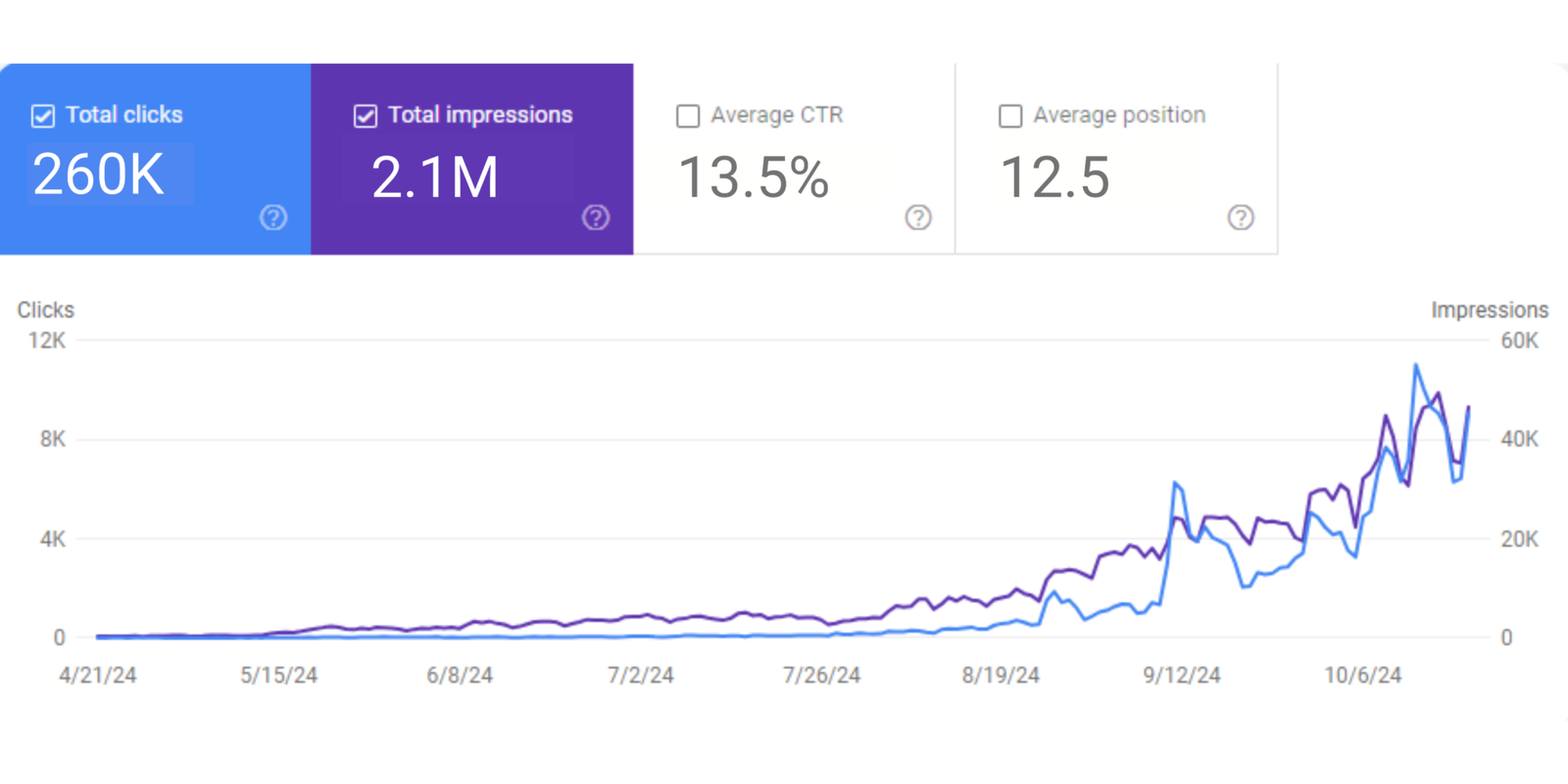Open help icon on Total clicks card
Image resolution: width=1568 pixels, height=784 pixels.
(x=273, y=218)
